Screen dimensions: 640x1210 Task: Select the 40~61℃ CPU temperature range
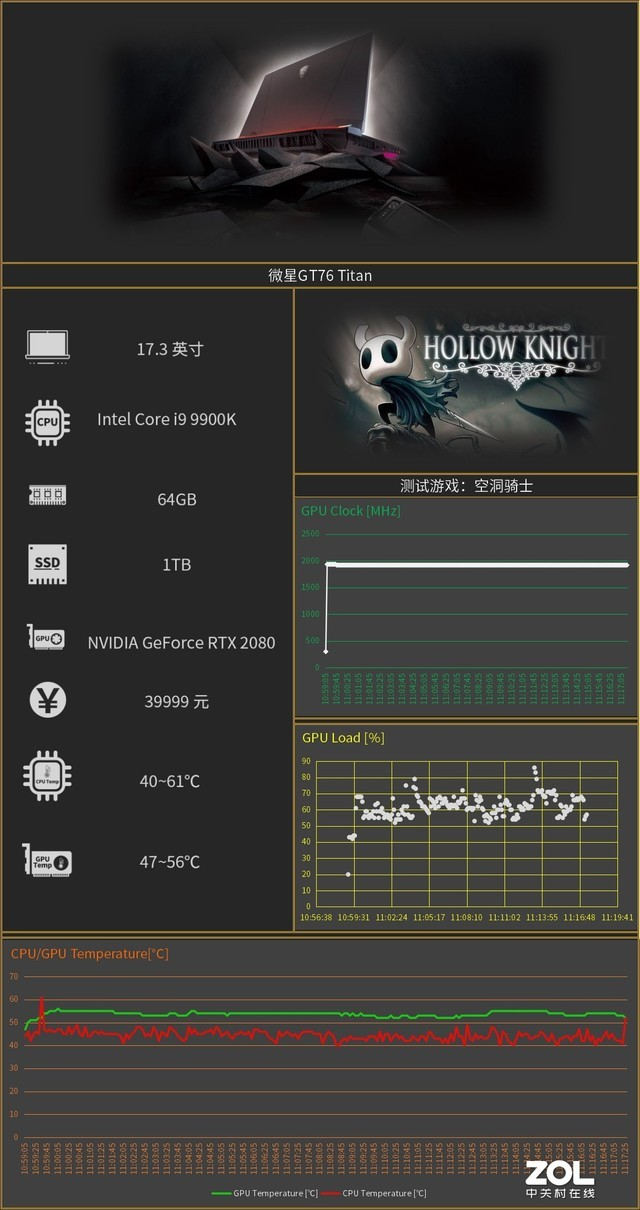(170, 781)
